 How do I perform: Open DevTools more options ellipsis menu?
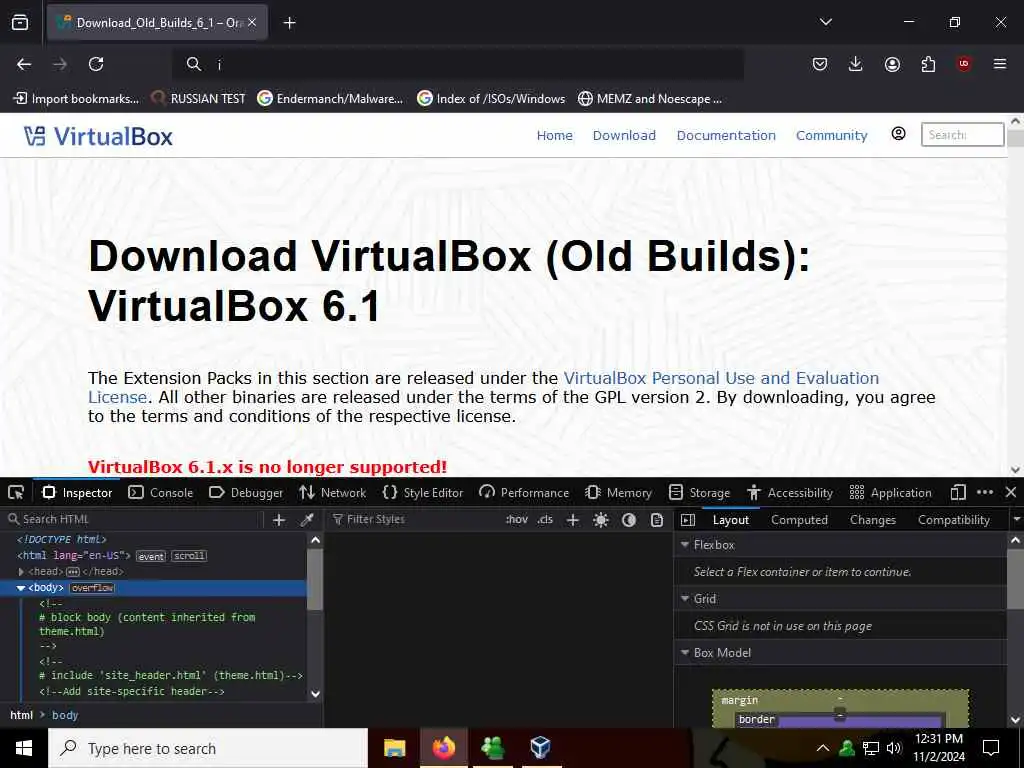tap(985, 492)
